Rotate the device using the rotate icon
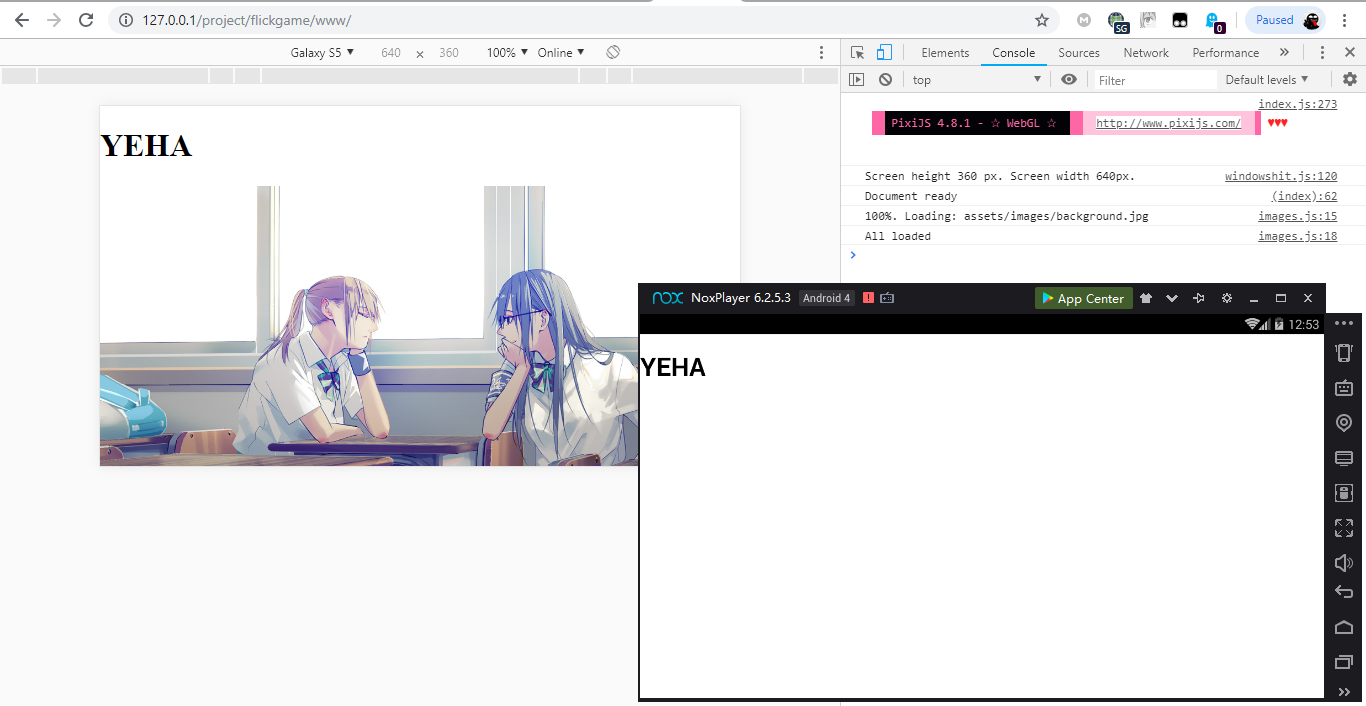Image resolution: width=1366 pixels, height=706 pixels. click(x=613, y=52)
